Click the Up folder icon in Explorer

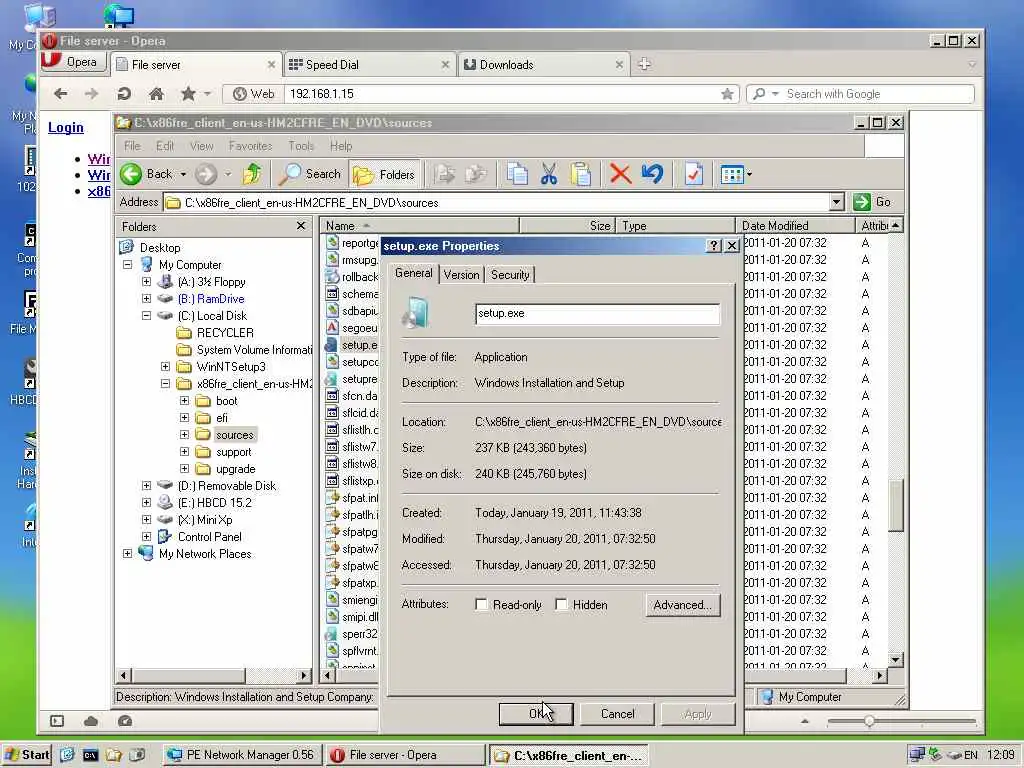tap(252, 174)
